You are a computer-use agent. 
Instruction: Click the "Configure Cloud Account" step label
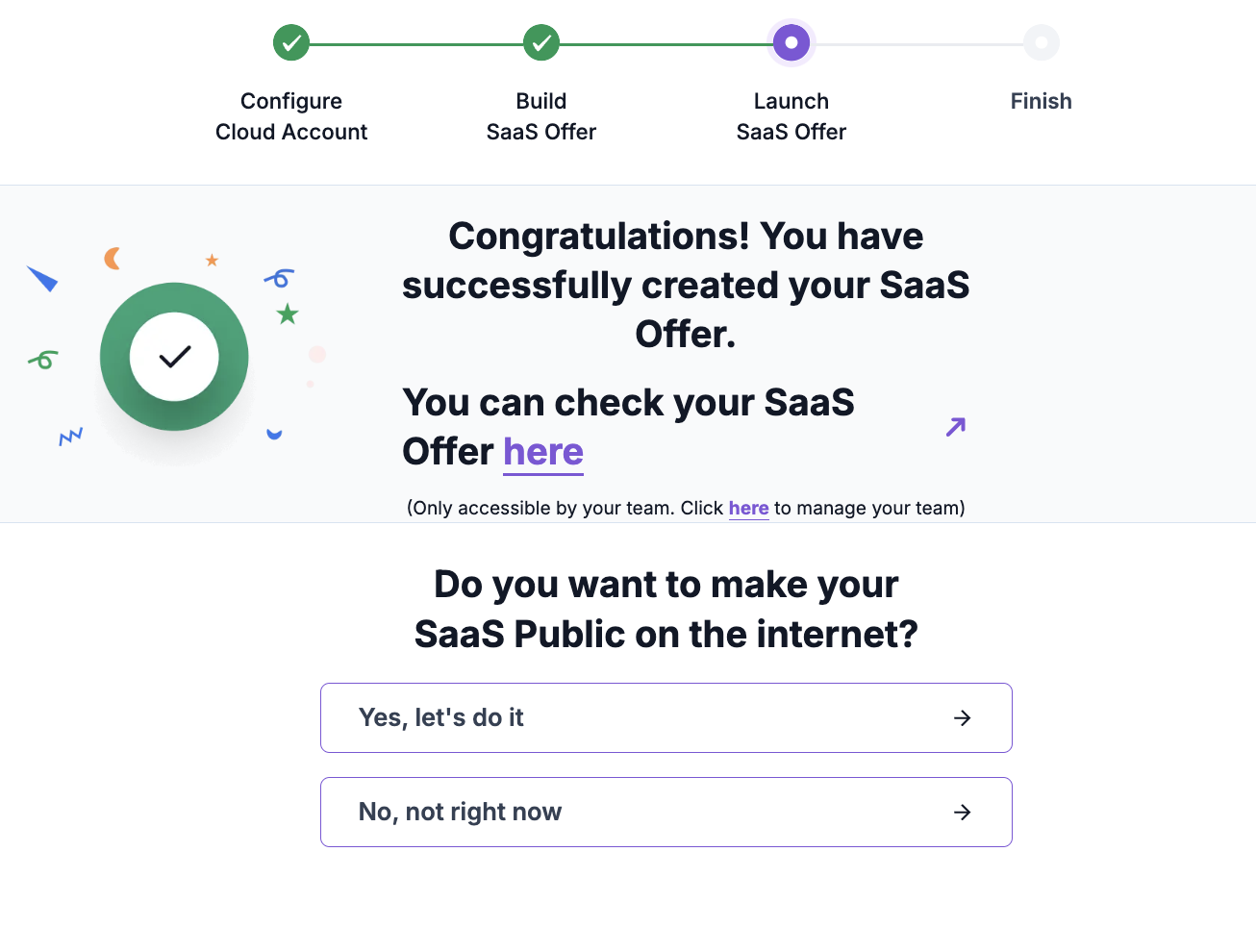click(291, 116)
